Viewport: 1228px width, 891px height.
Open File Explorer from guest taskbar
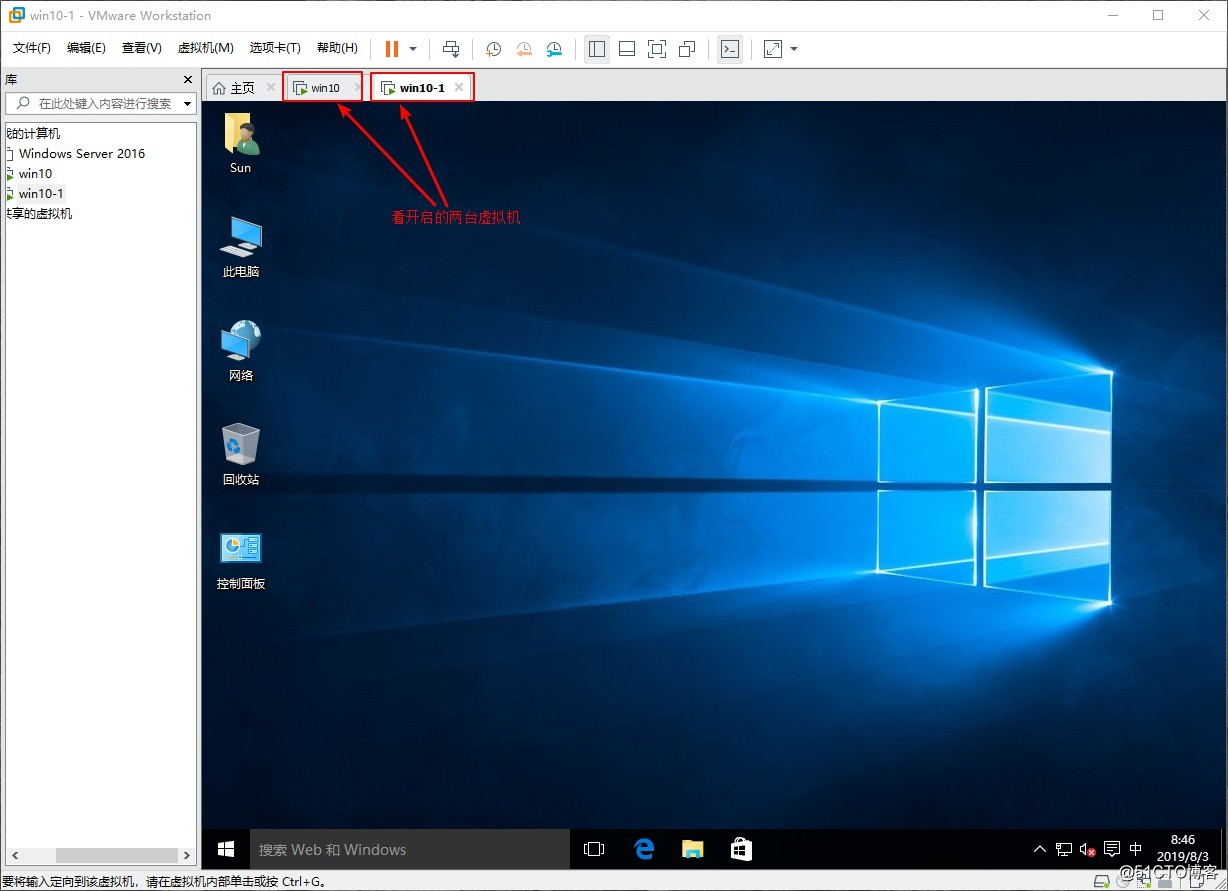click(x=692, y=849)
